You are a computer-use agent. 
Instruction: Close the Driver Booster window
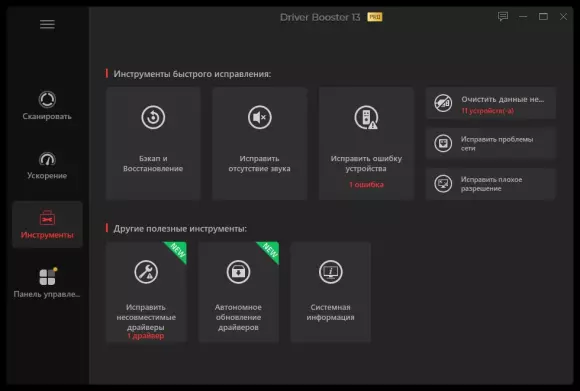point(563,17)
